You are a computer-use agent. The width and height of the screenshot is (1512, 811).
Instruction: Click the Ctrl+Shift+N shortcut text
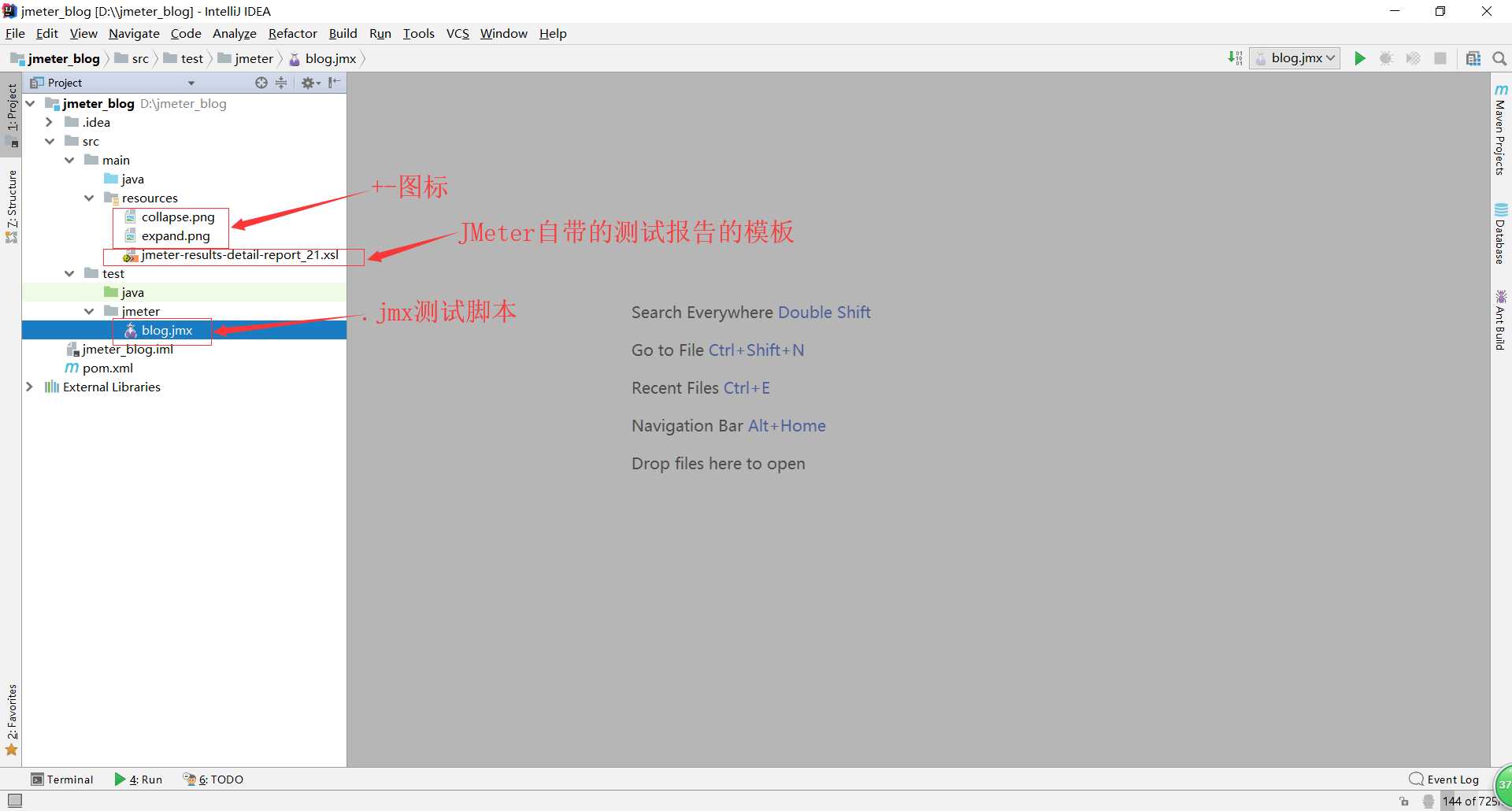tap(756, 350)
